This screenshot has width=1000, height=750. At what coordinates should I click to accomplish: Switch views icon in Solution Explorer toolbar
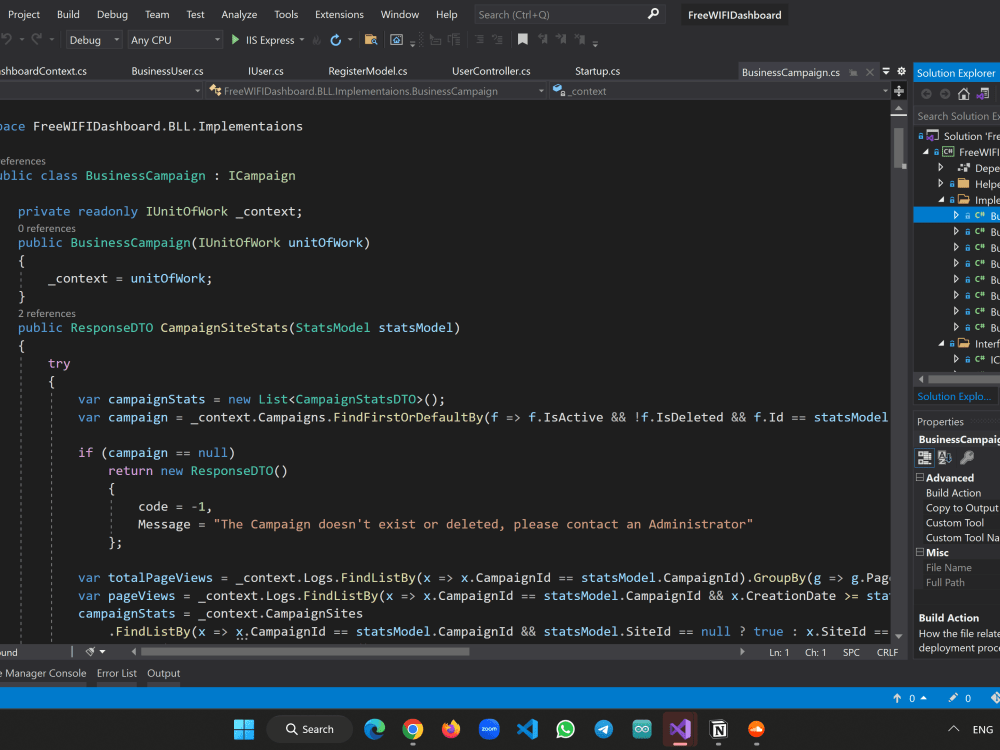(x=983, y=94)
